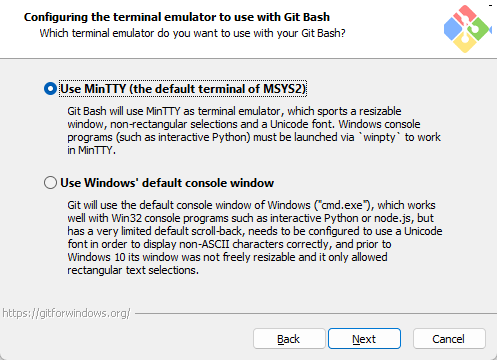Click the yellow diamond of Git logo
The image size is (497, 360).
(x=464, y=43)
